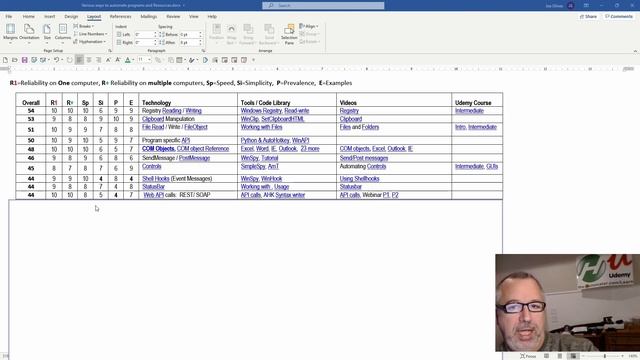Switch to the Insert tab
The width and height of the screenshot is (640, 360).
49,16
